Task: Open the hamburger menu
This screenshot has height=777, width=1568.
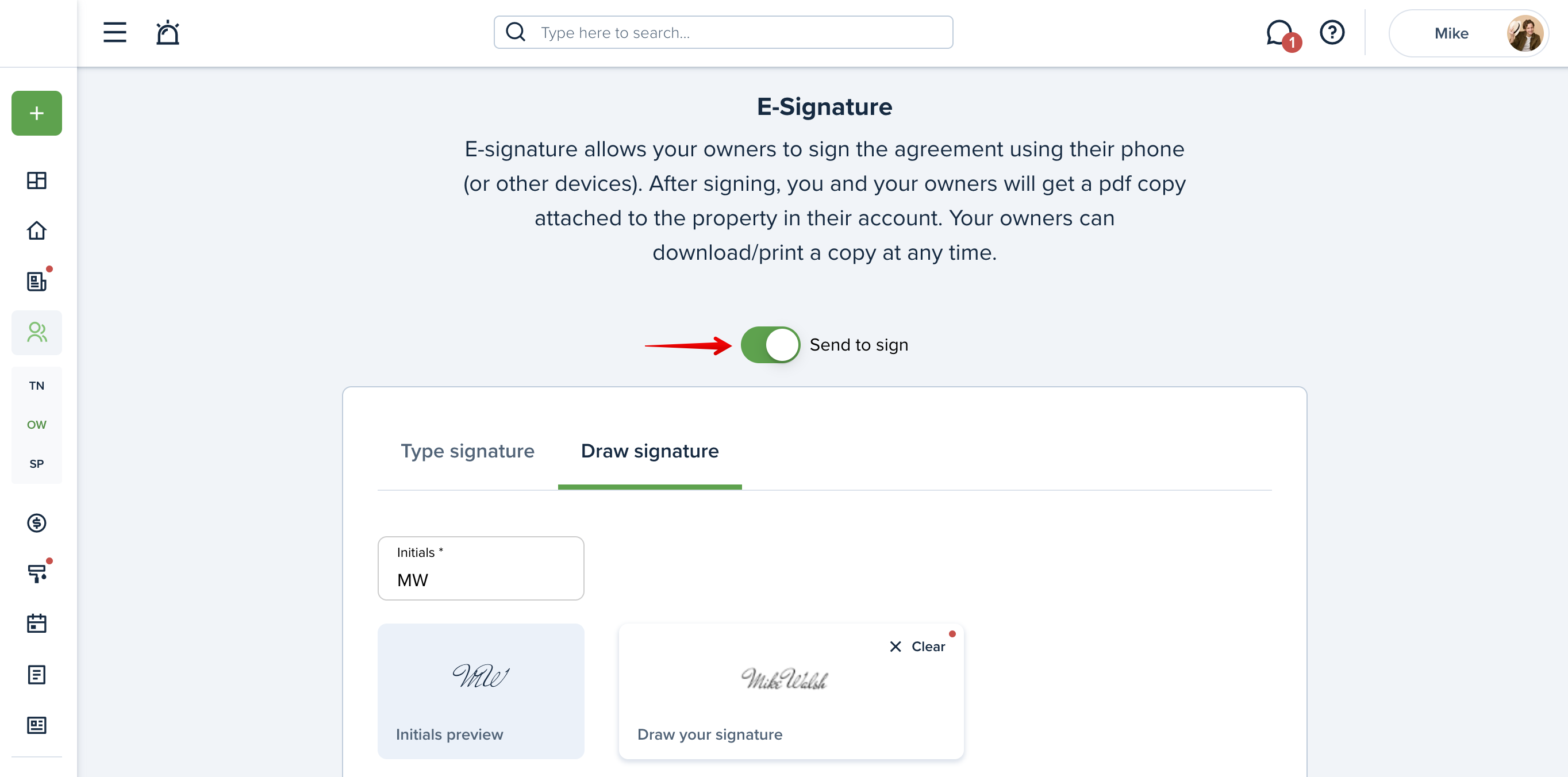Action: pos(114,32)
